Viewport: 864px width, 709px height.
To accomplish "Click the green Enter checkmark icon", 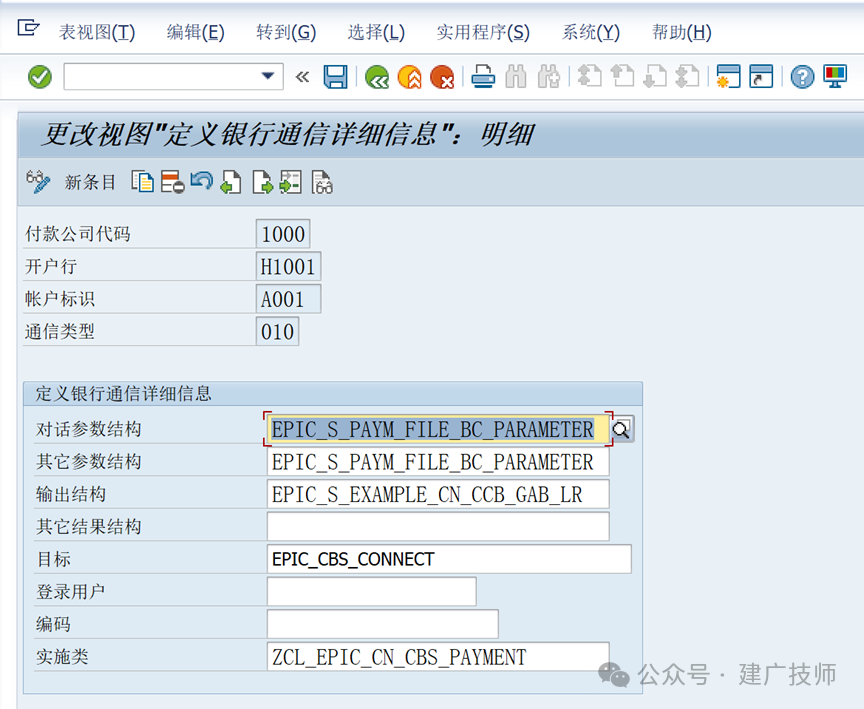I will coord(40,77).
